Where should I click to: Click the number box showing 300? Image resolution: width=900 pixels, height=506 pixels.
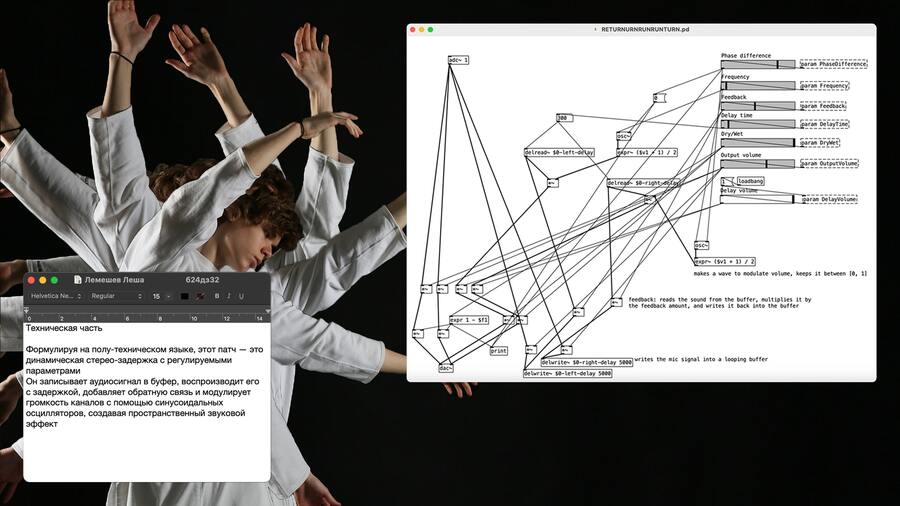pos(564,118)
